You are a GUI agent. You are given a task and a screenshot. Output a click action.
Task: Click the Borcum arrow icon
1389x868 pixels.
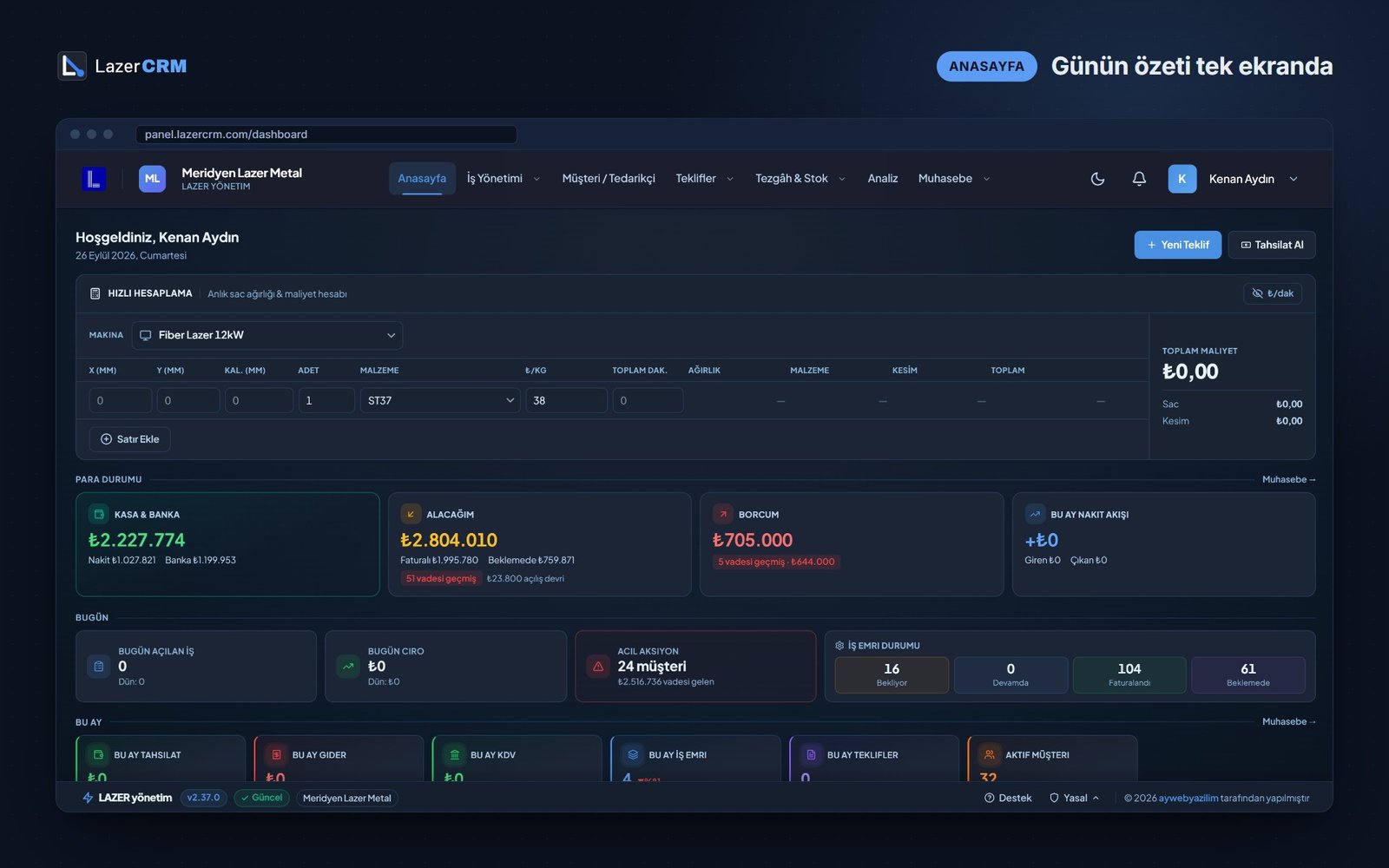[723, 514]
